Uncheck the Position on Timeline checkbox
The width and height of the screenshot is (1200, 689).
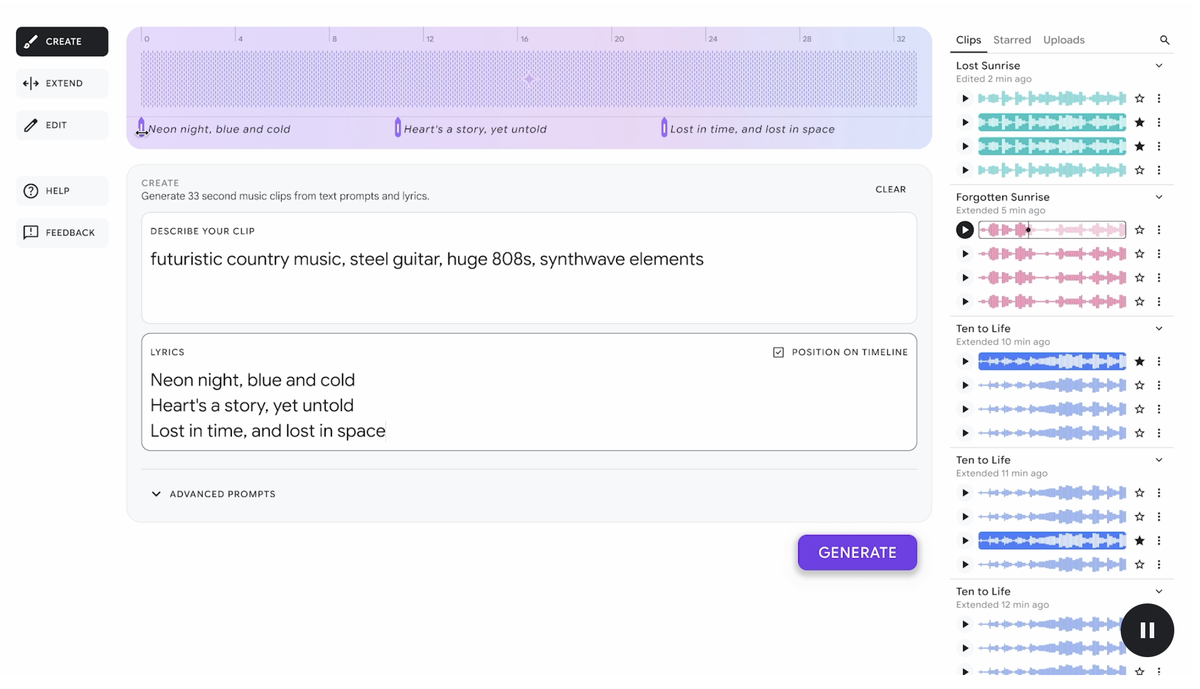point(778,352)
